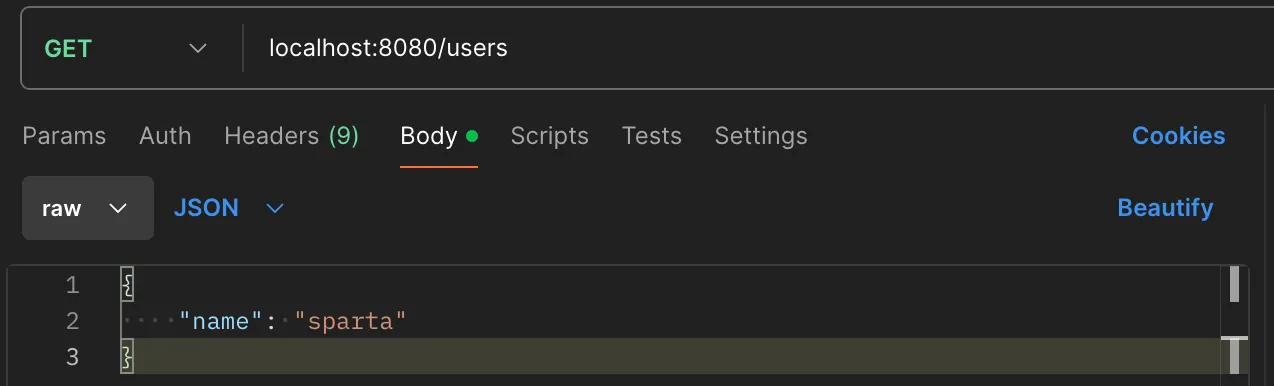Click the opening brace on line 1
1274x386 pixels.
pyautogui.click(x=126, y=286)
